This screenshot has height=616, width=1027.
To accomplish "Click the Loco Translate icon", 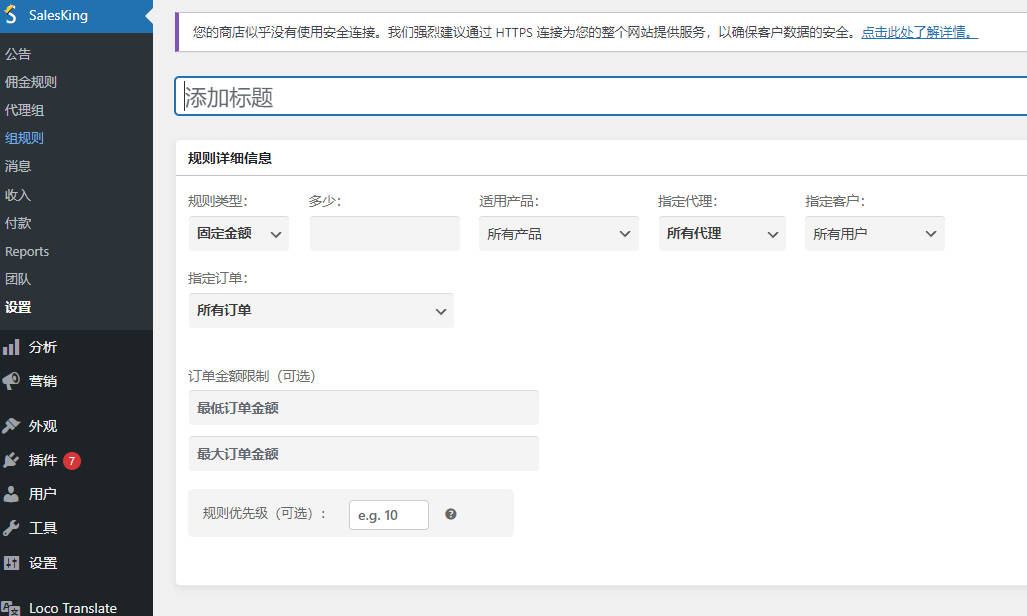I will 11,608.
